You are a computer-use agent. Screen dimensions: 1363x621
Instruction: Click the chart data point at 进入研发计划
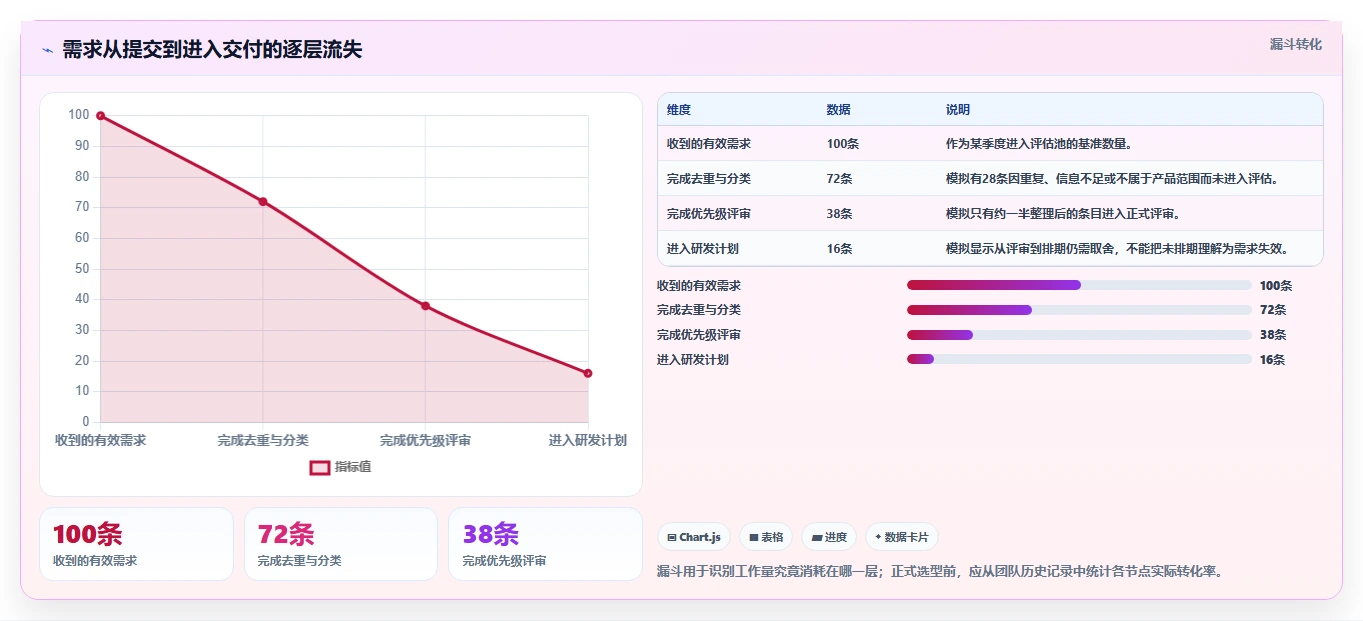pyautogui.click(x=588, y=373)
